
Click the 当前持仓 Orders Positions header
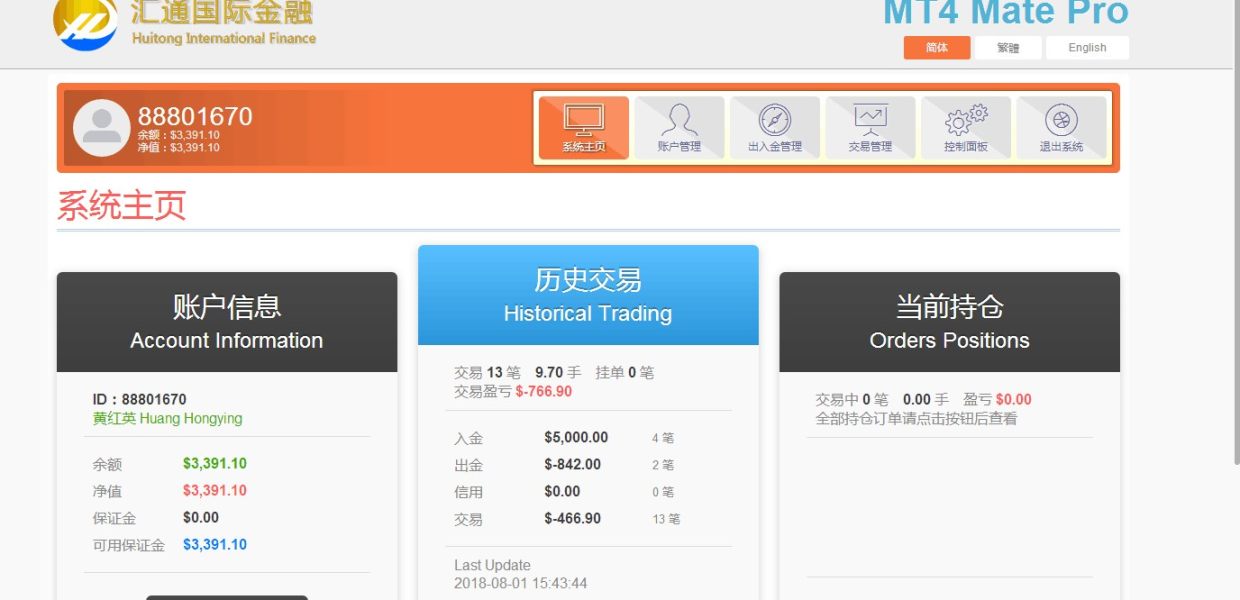[949, 322]
